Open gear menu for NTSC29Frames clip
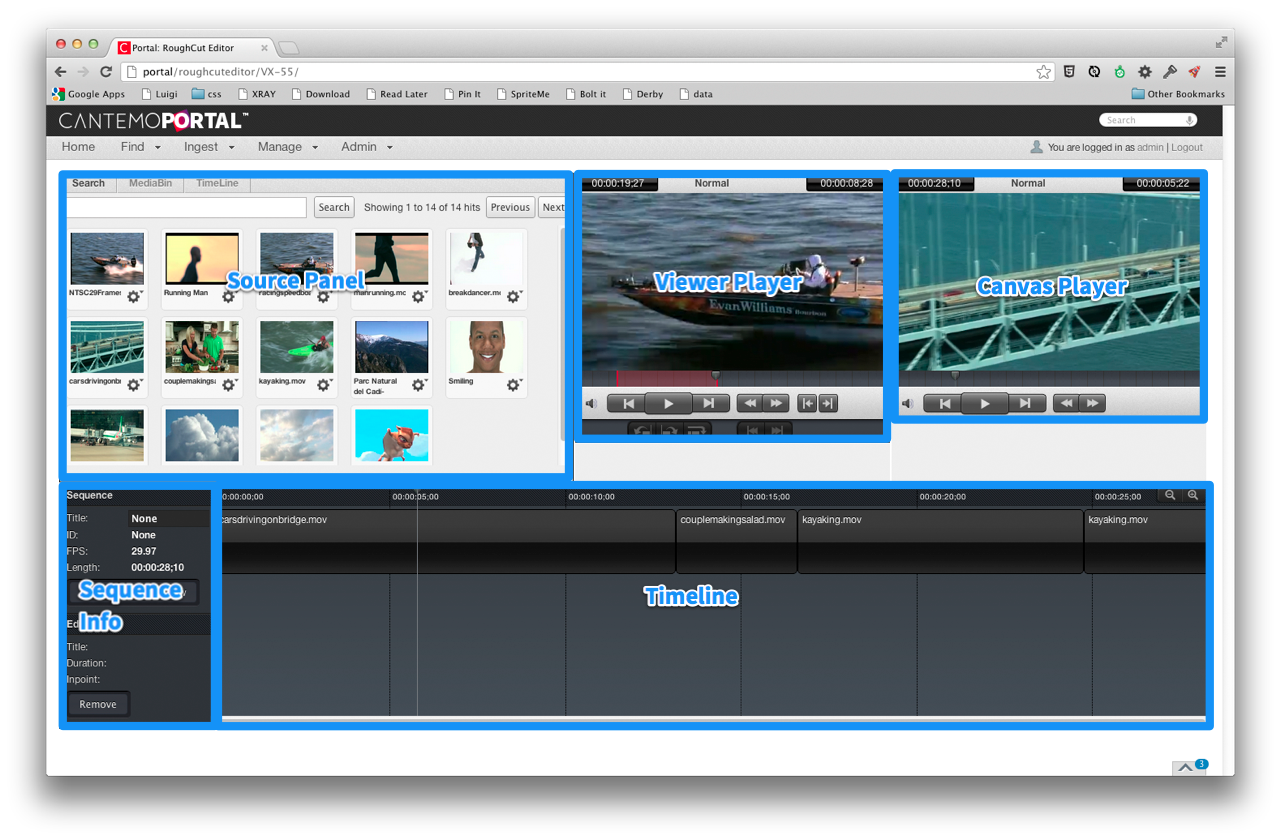The width and height of the screenshot is (1281, 840). coord(134,296)
